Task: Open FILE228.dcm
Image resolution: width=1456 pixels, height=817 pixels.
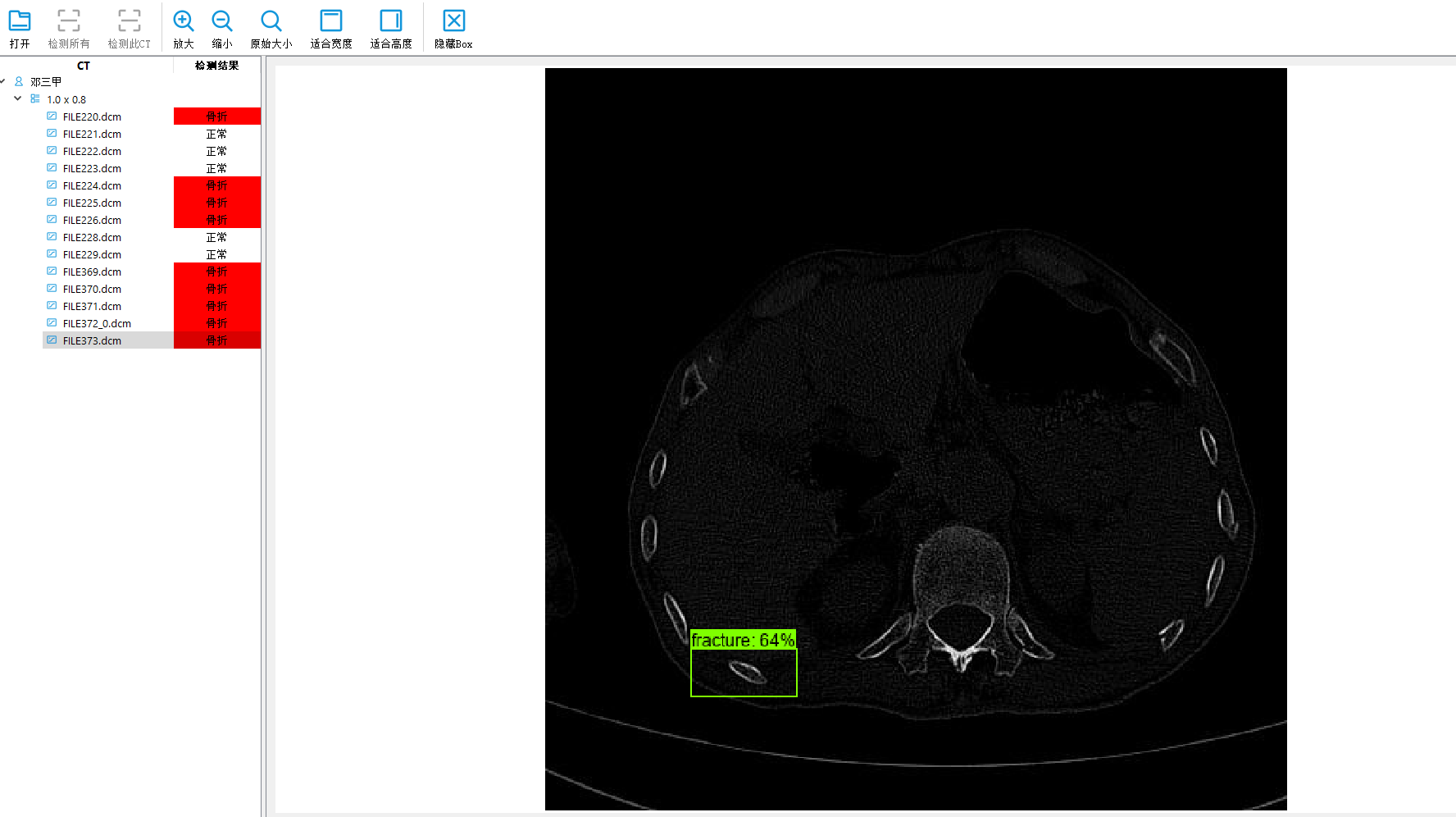Action: coord(92,237)
